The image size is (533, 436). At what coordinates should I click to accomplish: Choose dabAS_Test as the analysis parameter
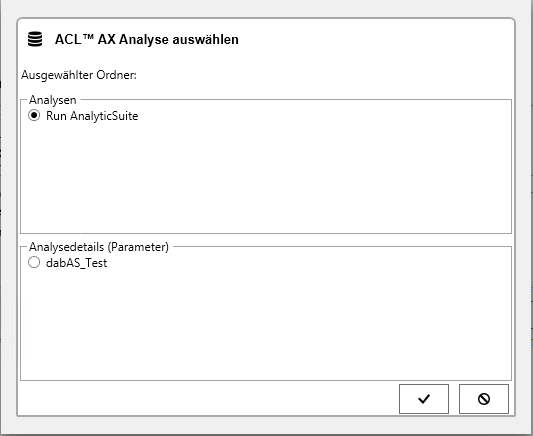tap(34, 262)
